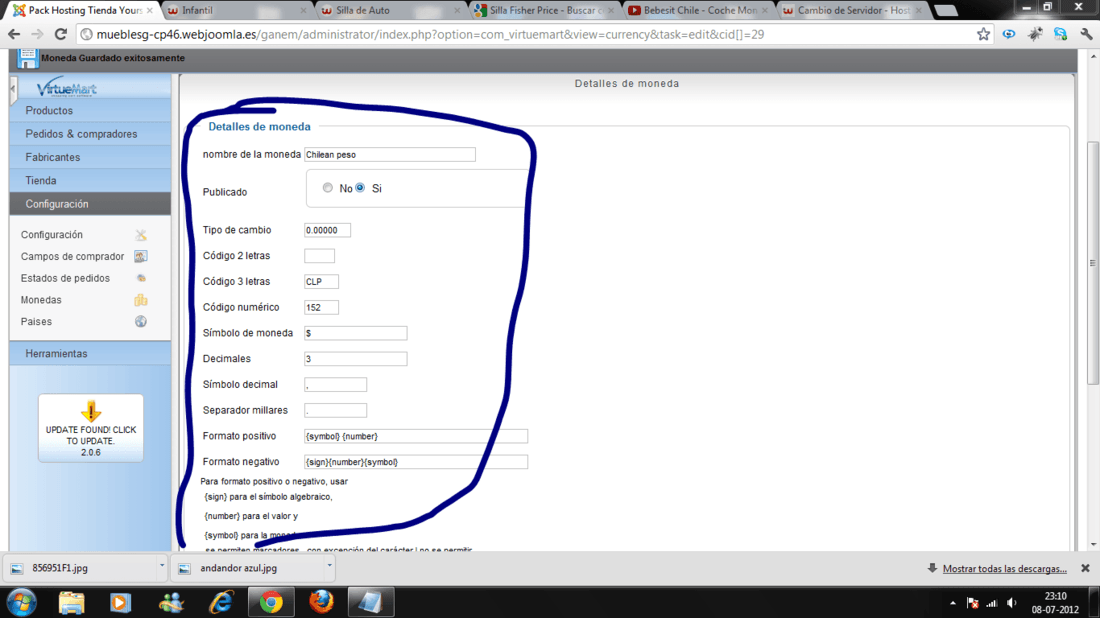Open the downloaded file andandor azul.jpg
Viewport: 1100px width, 618px height.
253,568
